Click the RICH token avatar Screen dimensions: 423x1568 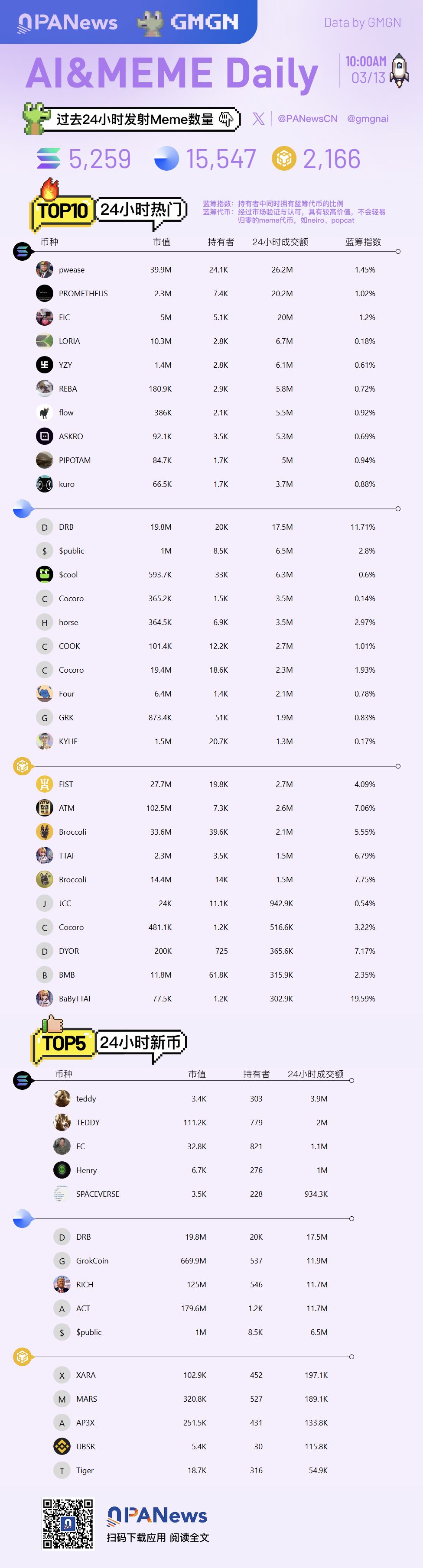(x=62, y=1284)
